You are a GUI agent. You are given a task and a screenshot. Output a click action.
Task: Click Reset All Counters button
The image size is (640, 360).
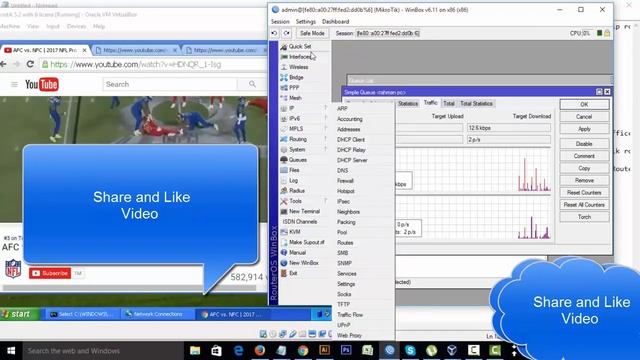coord(584,204)
